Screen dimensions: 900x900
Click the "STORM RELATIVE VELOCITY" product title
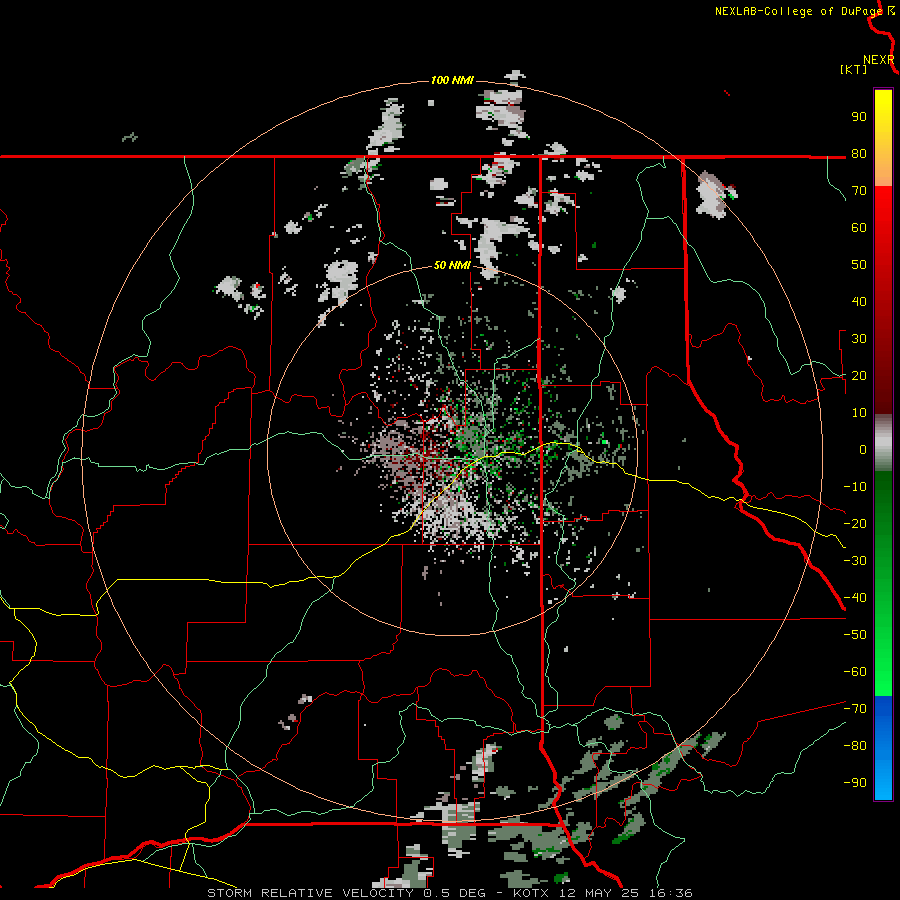click(x=309, y=893)
